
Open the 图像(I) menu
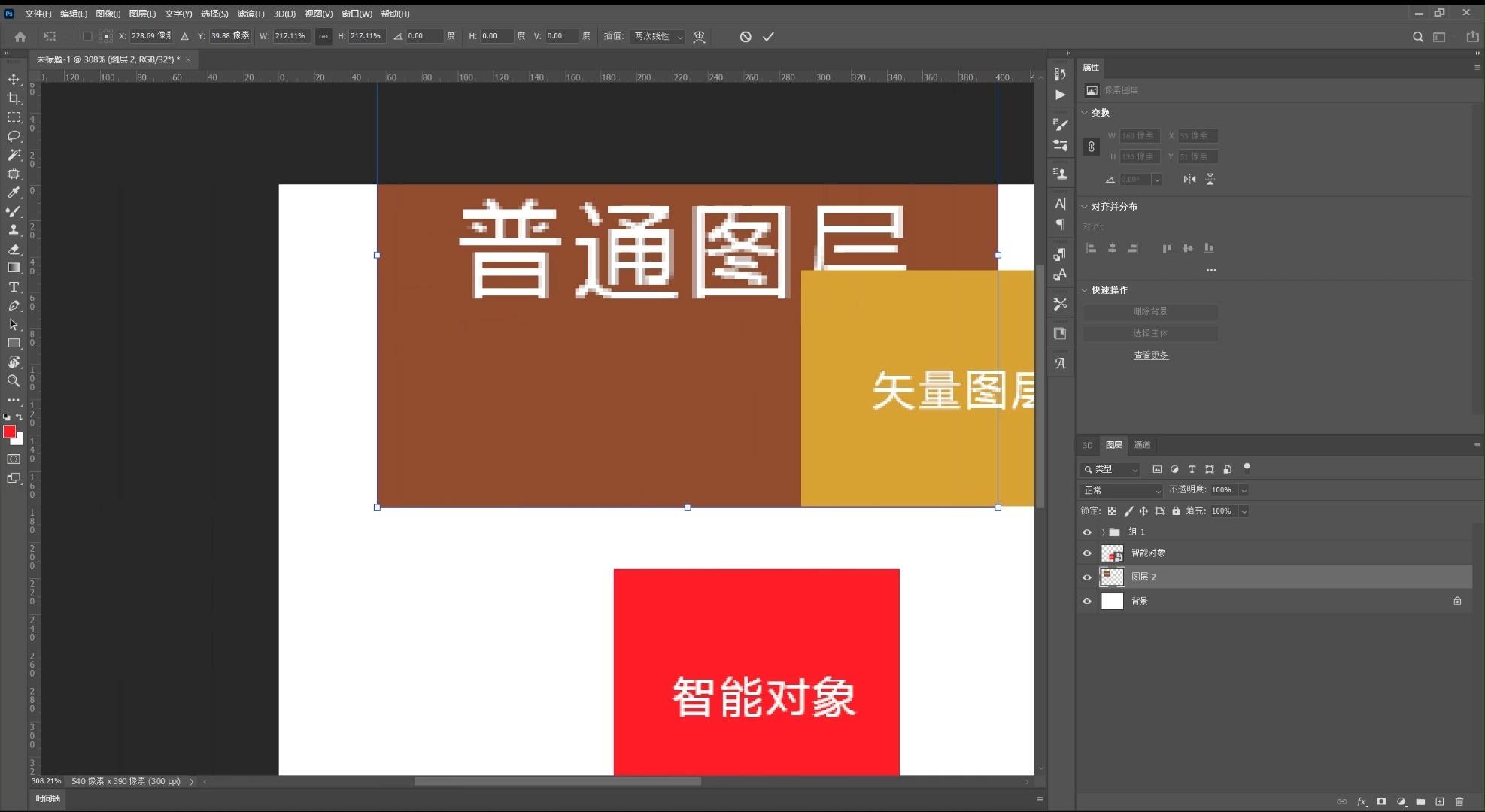[108, 14]
